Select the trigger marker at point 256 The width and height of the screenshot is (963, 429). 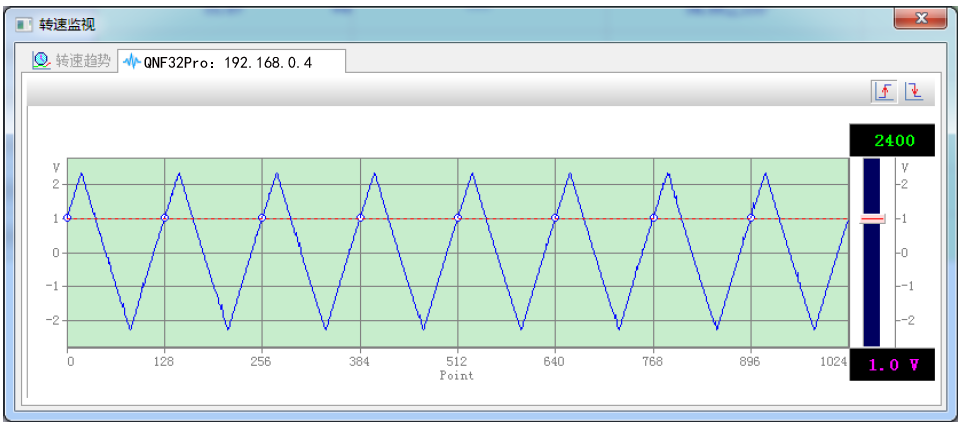[x=262, y=218]
